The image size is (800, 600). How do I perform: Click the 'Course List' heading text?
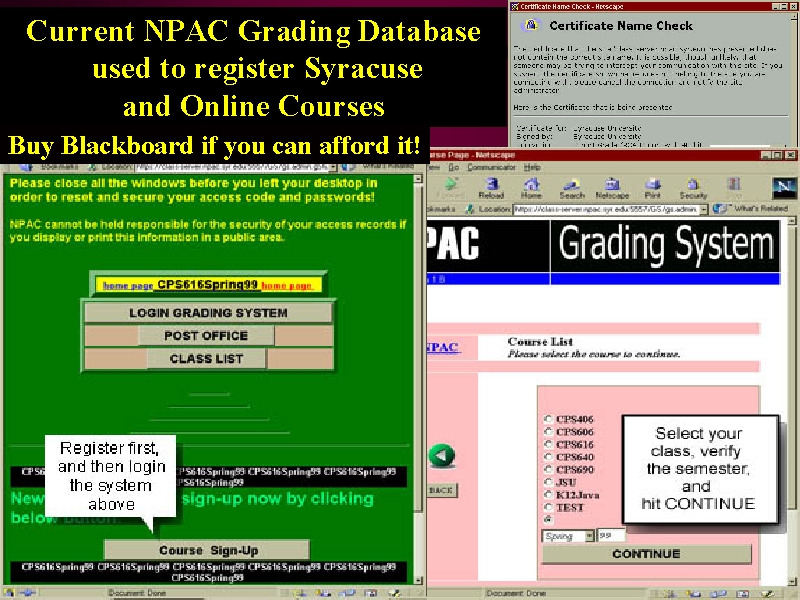coord(540,341)
